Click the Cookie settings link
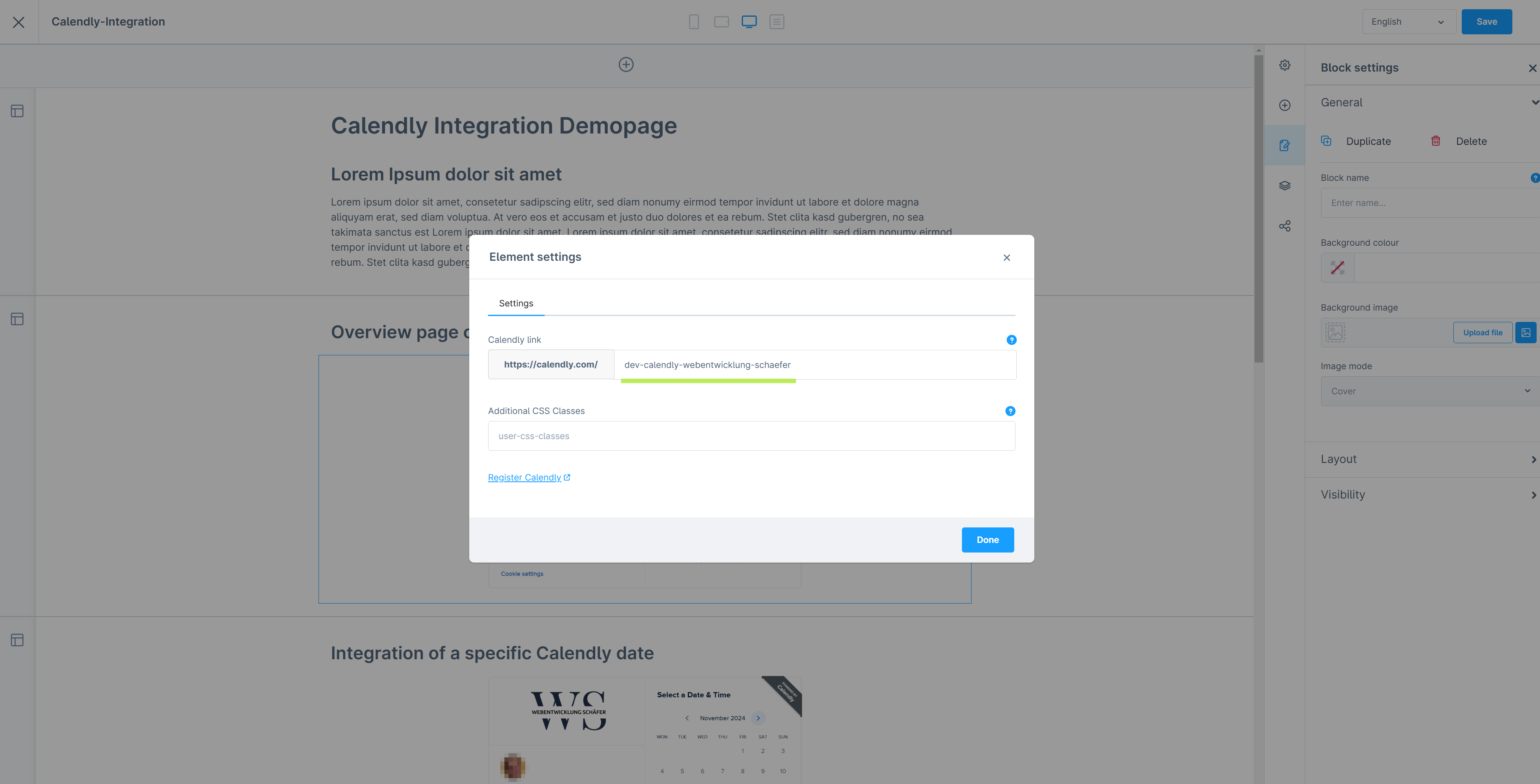Screen dimensions: 1540x784 coord(522,574)
